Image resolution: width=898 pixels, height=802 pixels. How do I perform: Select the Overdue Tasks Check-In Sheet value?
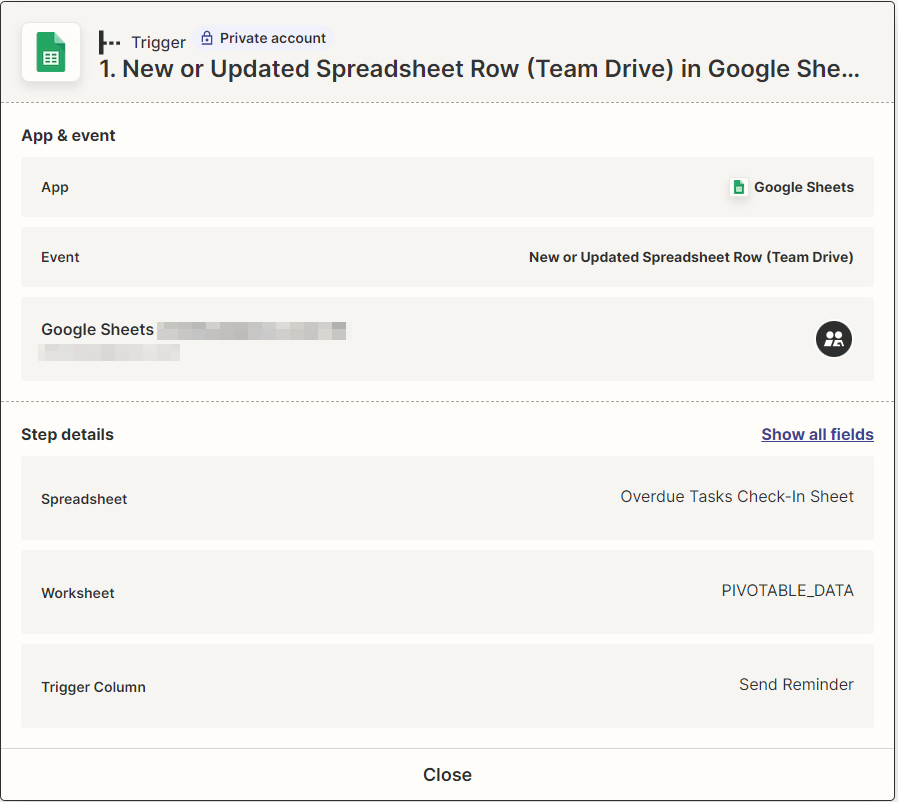click(x=736, y=497)
